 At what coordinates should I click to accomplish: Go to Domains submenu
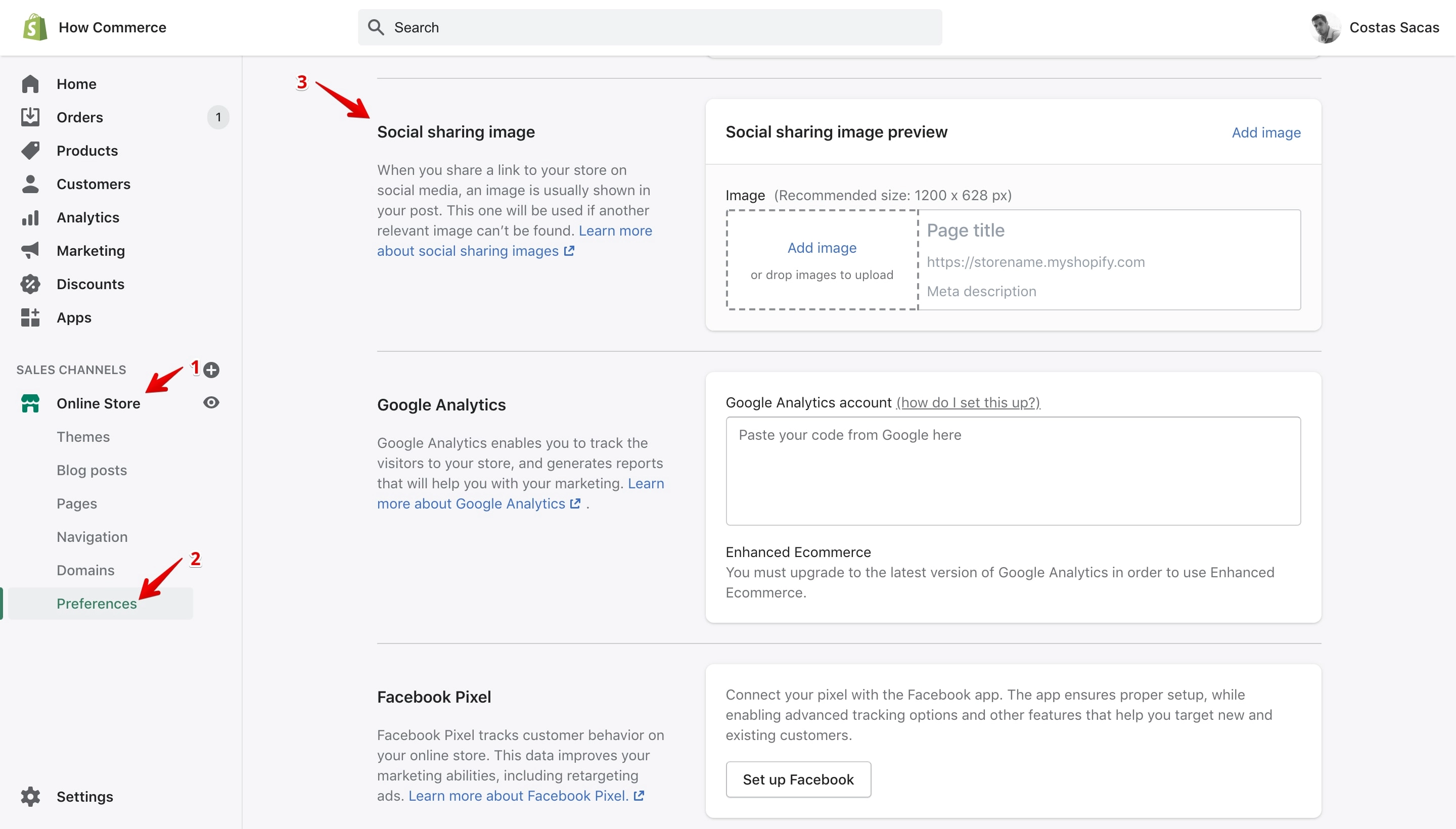85,570
